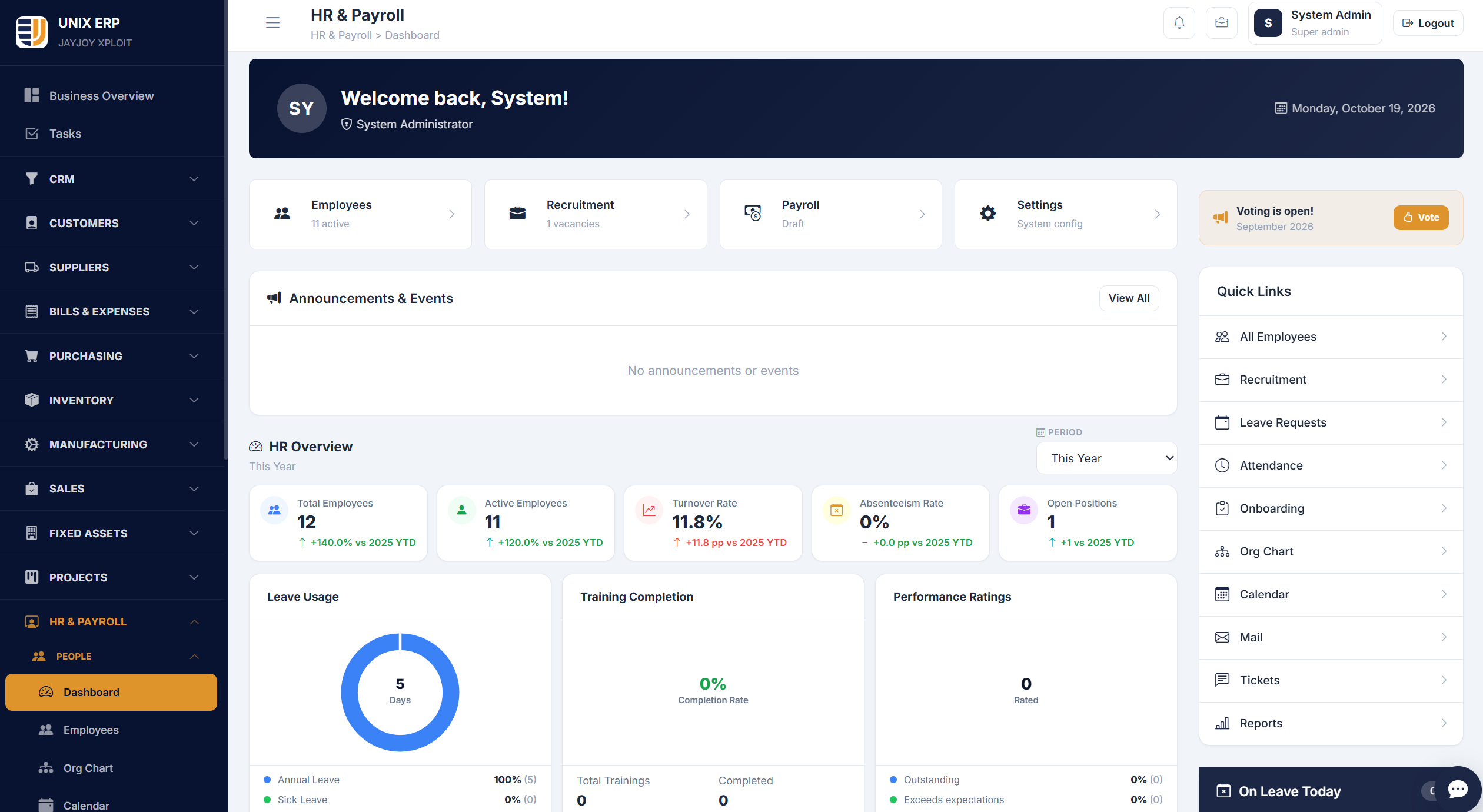Image resolution: width=1483 pixels, height=812 pixels.
Task: Click the Reports bar chart icon
Action: [x=1222, y=724]
